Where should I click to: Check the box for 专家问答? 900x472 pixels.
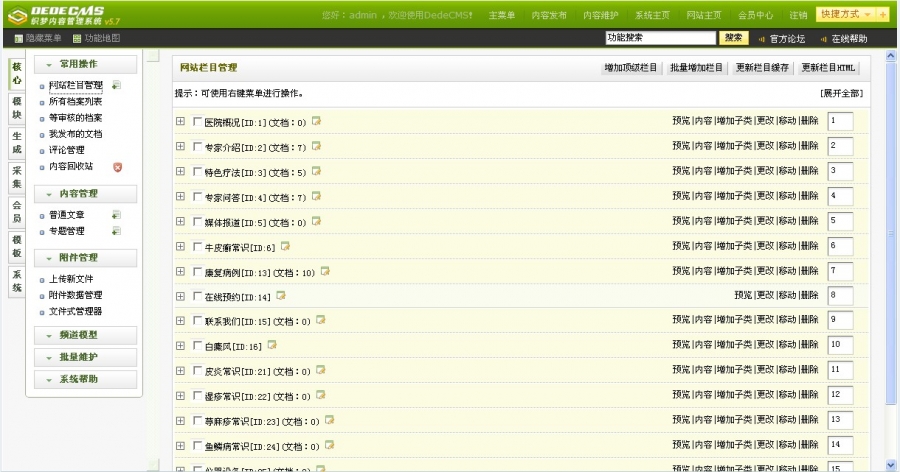(197, 197)
